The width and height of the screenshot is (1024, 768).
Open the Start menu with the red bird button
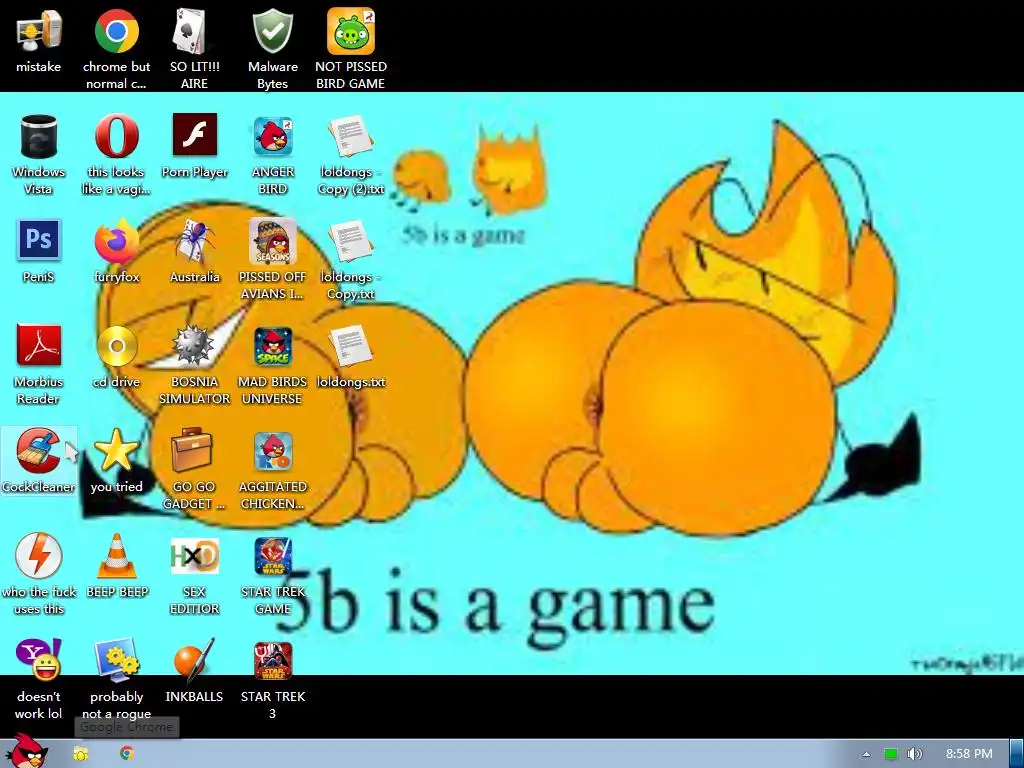(26, 751)
